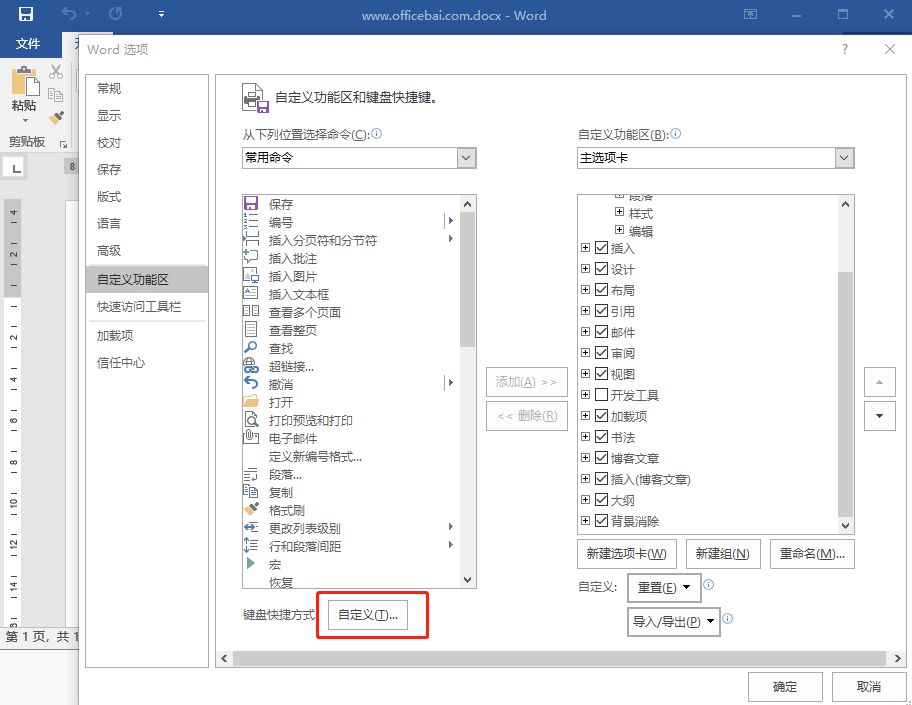Click move down arrow button
Image resolution: width=912 pixels, height=705 pixels.
coord(879,416)
